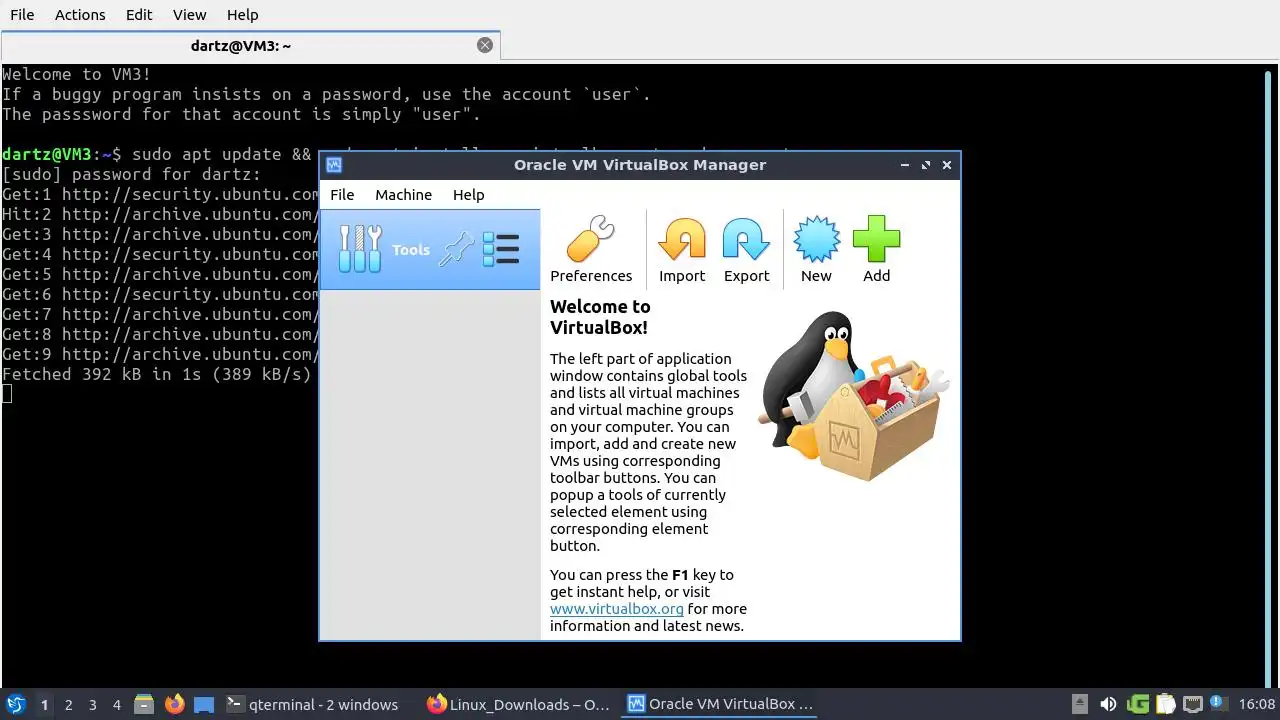Click the Welcome to VirtualBox! heading
The image size is (1280, 720).
point(600,317)
